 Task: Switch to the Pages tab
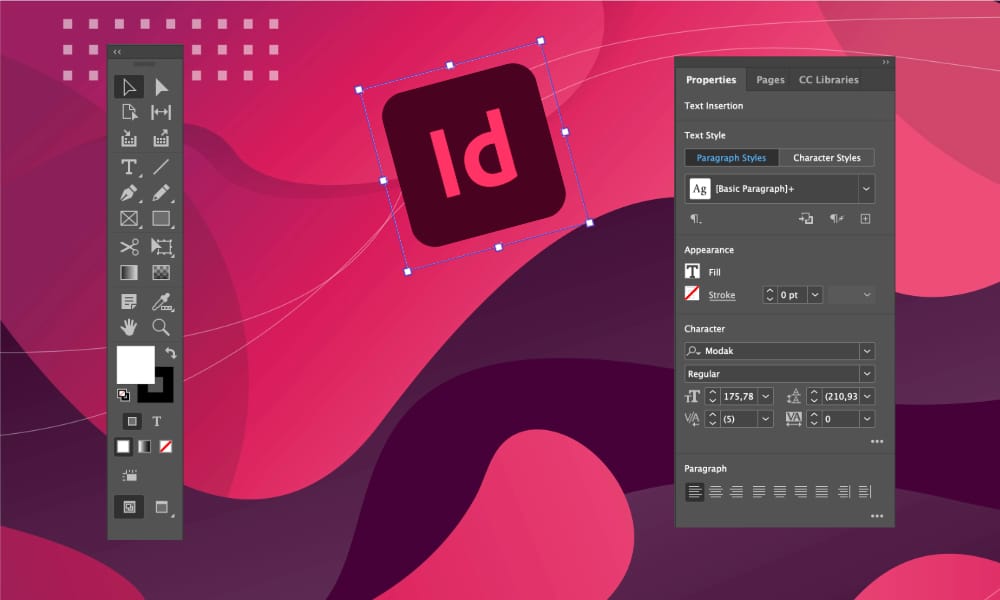(x=770, y=80)
